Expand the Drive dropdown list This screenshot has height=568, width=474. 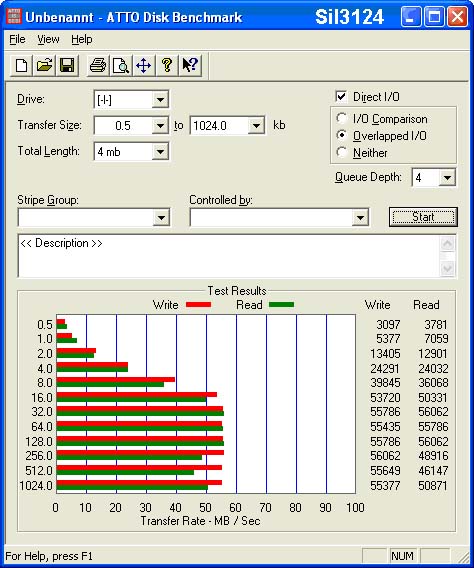[160, 100]
